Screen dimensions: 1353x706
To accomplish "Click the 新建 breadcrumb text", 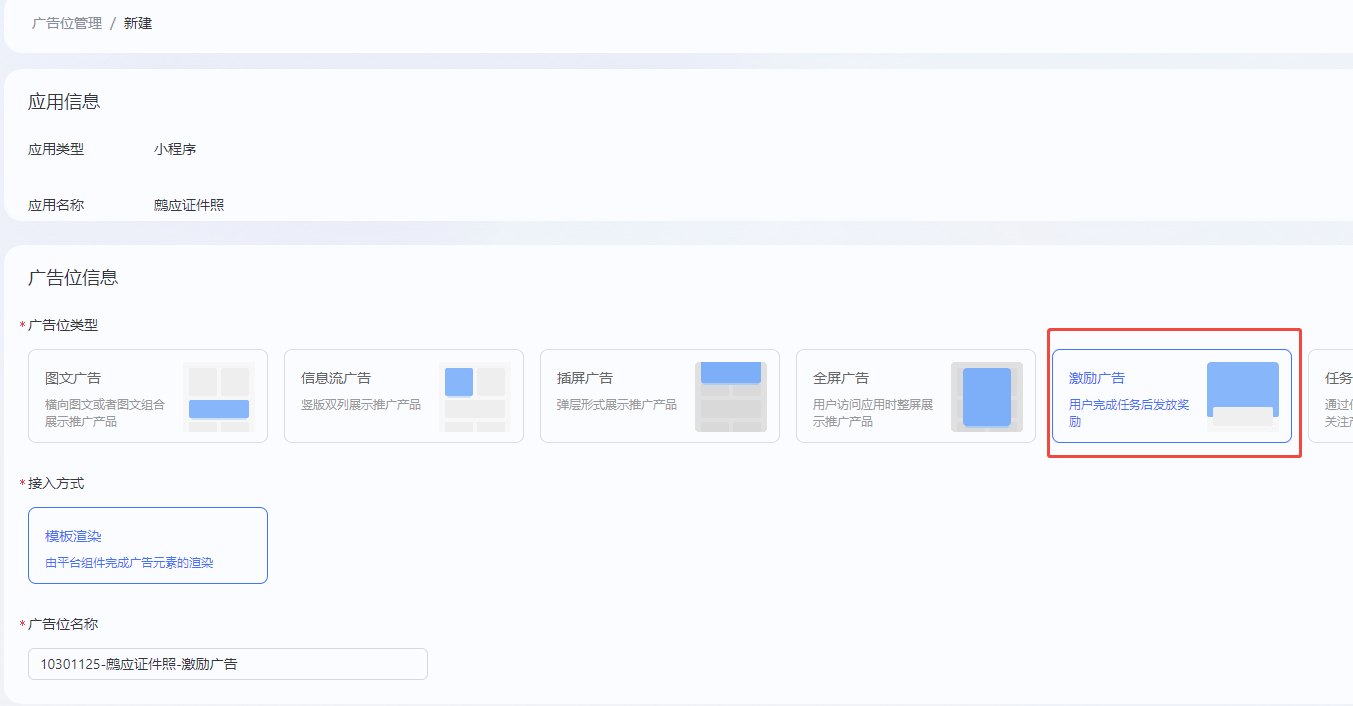I will coord(138,23).
